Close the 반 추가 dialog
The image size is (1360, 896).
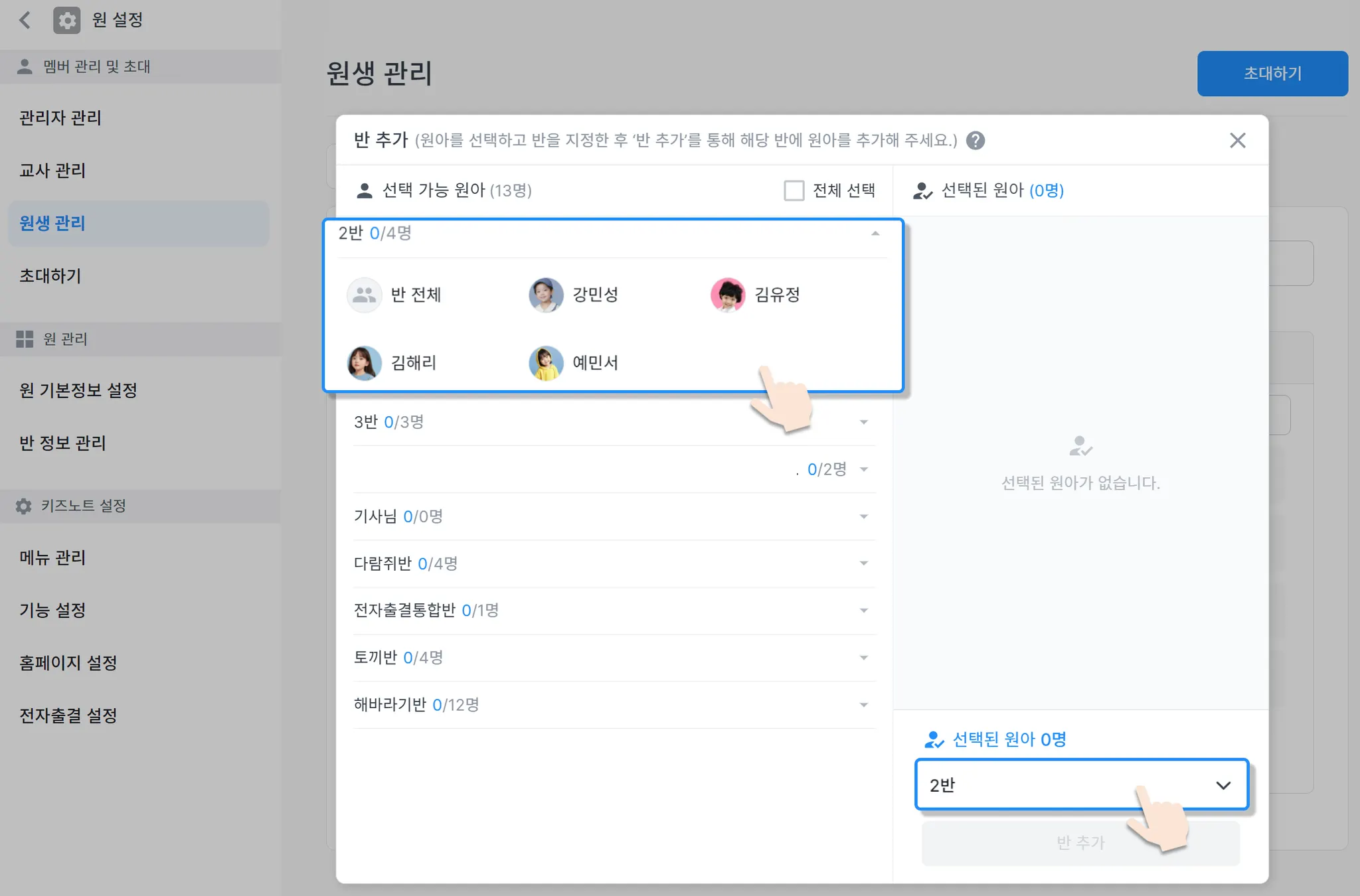[1237, 141]
